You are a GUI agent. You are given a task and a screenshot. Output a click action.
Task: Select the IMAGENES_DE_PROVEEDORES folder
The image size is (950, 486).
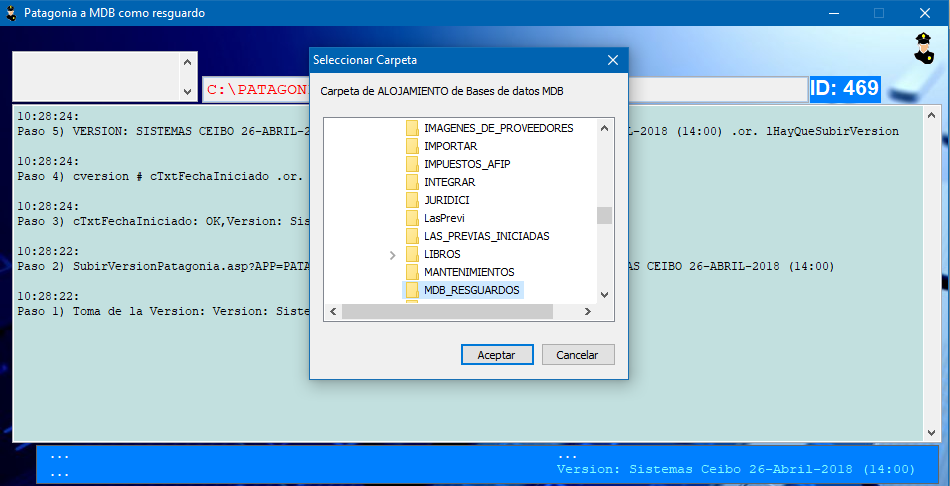pos(498,128)
